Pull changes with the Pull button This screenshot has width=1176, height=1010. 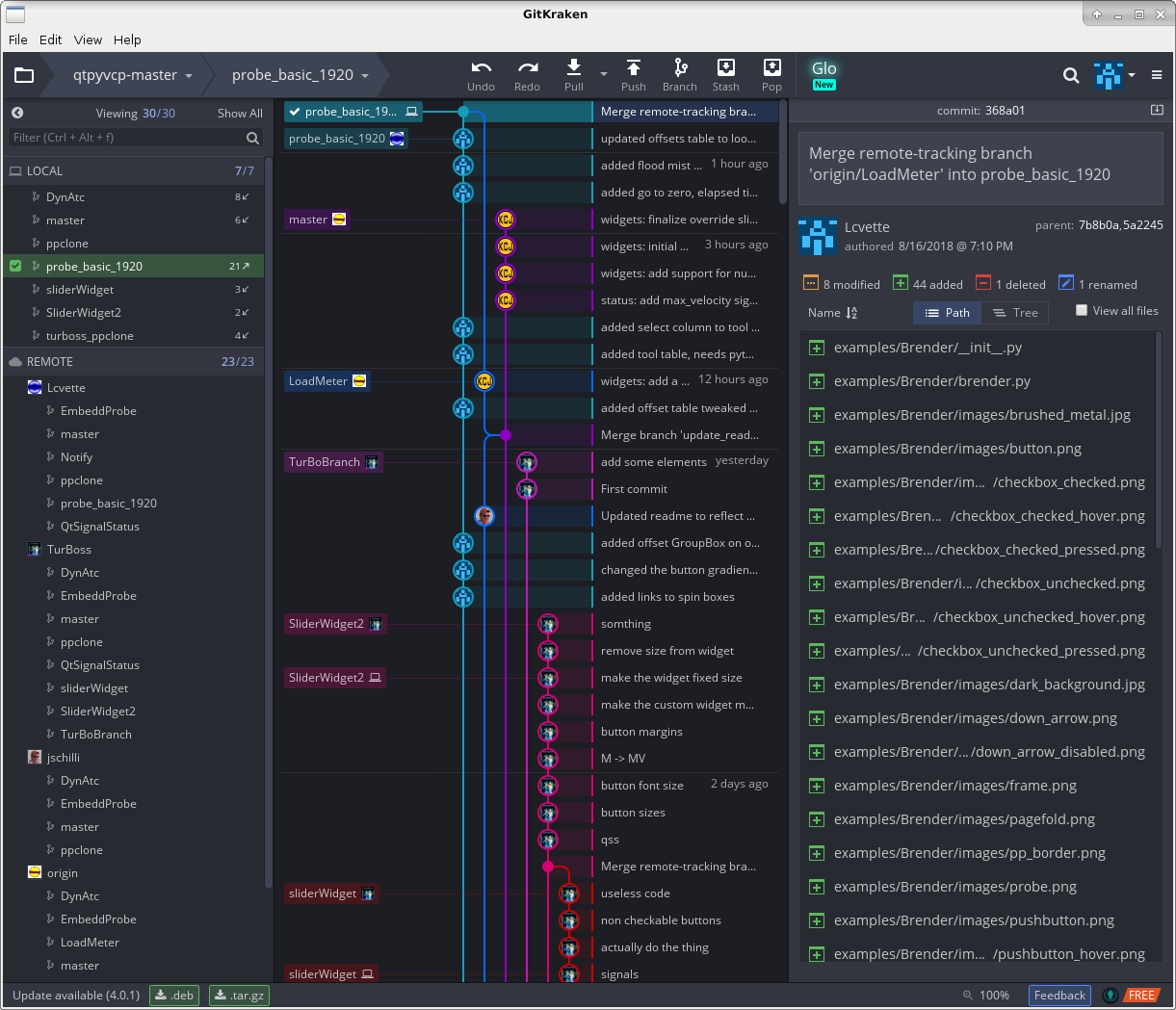point(574,75)
